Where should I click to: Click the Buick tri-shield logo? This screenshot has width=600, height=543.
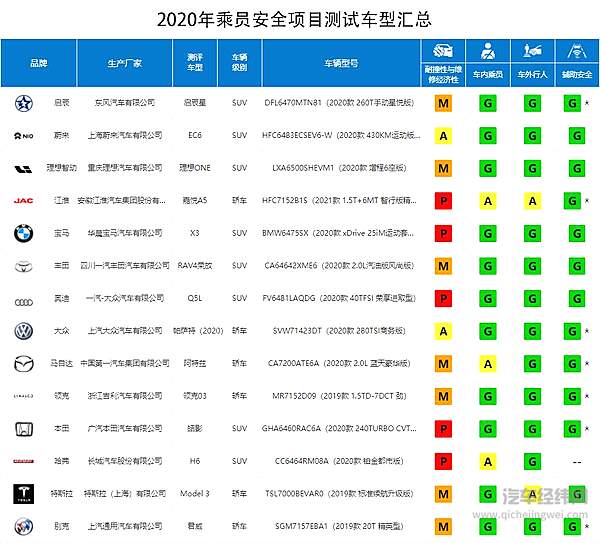24,527
